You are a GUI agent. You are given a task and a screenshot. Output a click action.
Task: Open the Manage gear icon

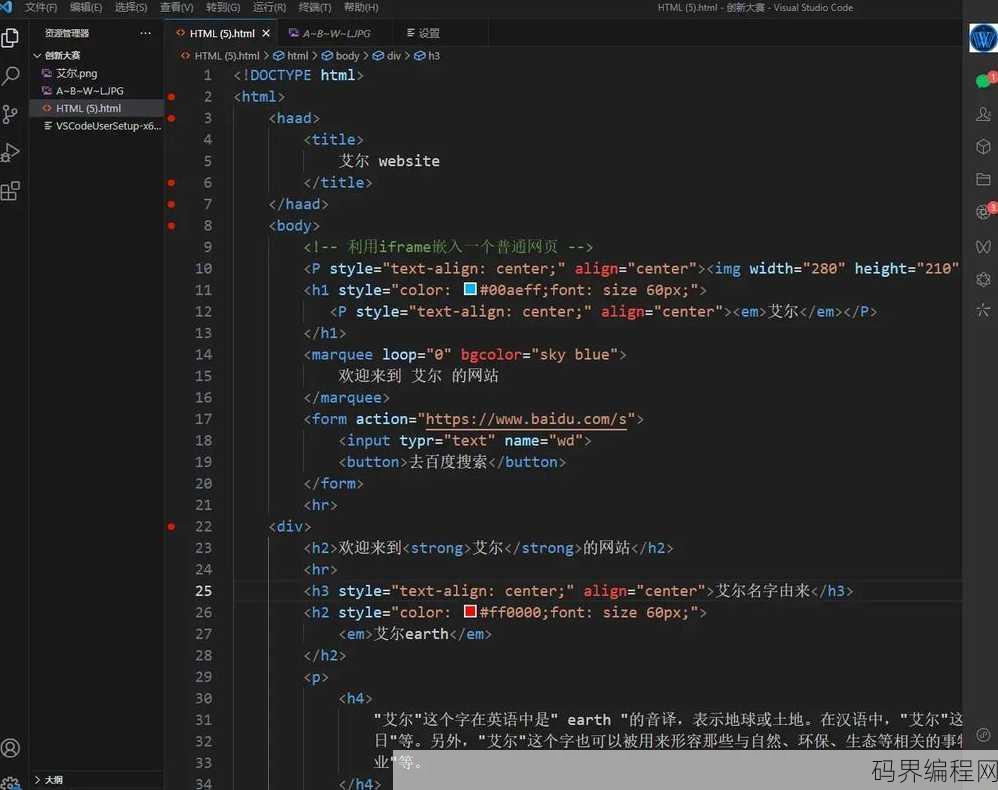point(10,782)
